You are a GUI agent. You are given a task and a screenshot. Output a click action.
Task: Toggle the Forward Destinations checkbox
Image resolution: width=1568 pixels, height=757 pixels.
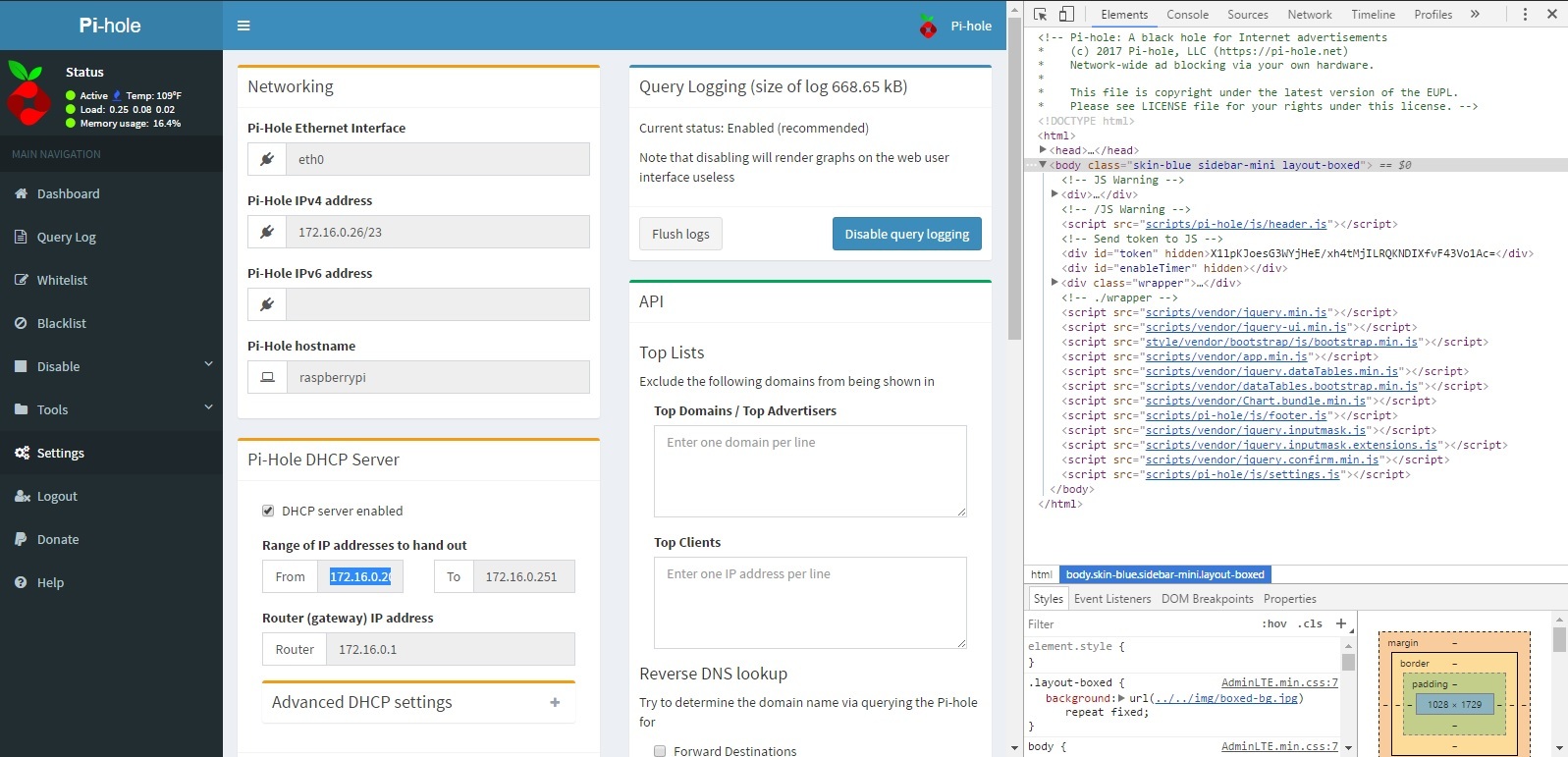pyautogui.click(x=660, y=751)
